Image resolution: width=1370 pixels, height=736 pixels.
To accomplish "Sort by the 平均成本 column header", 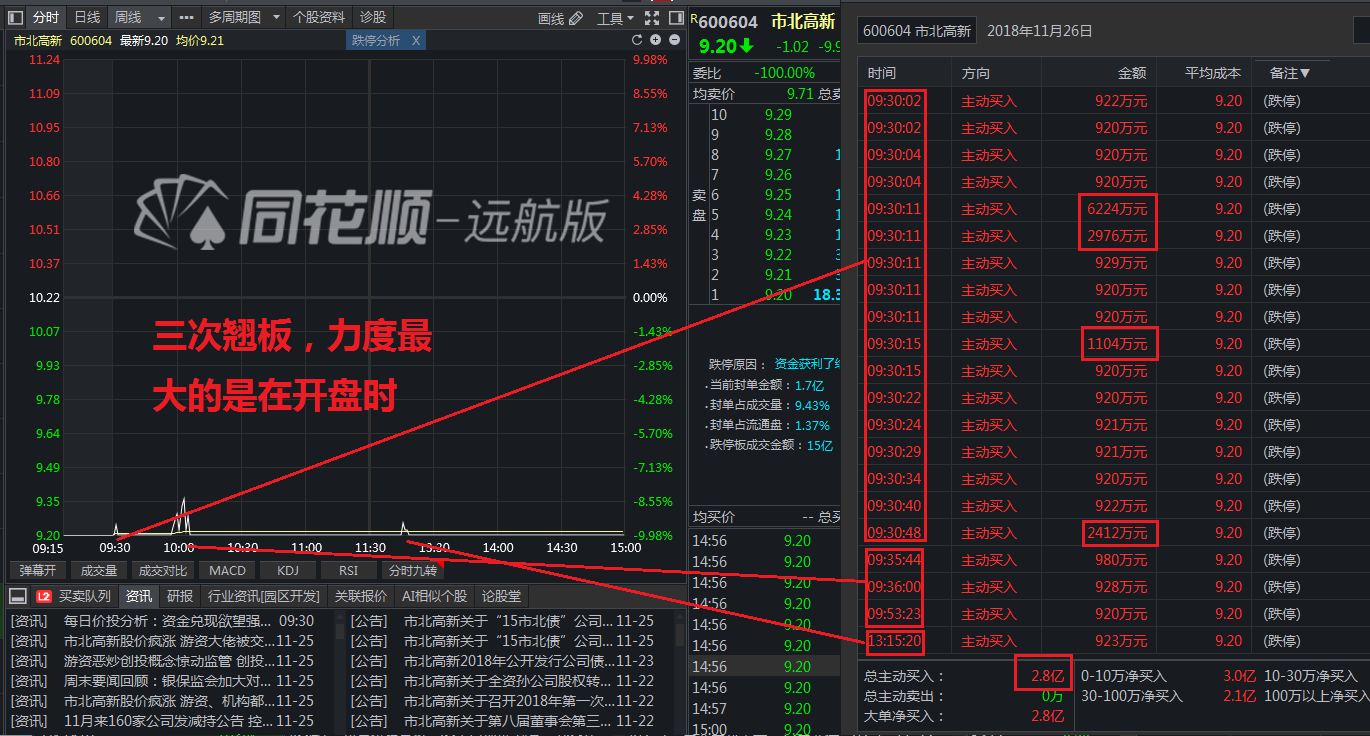I will [1213, 73].
